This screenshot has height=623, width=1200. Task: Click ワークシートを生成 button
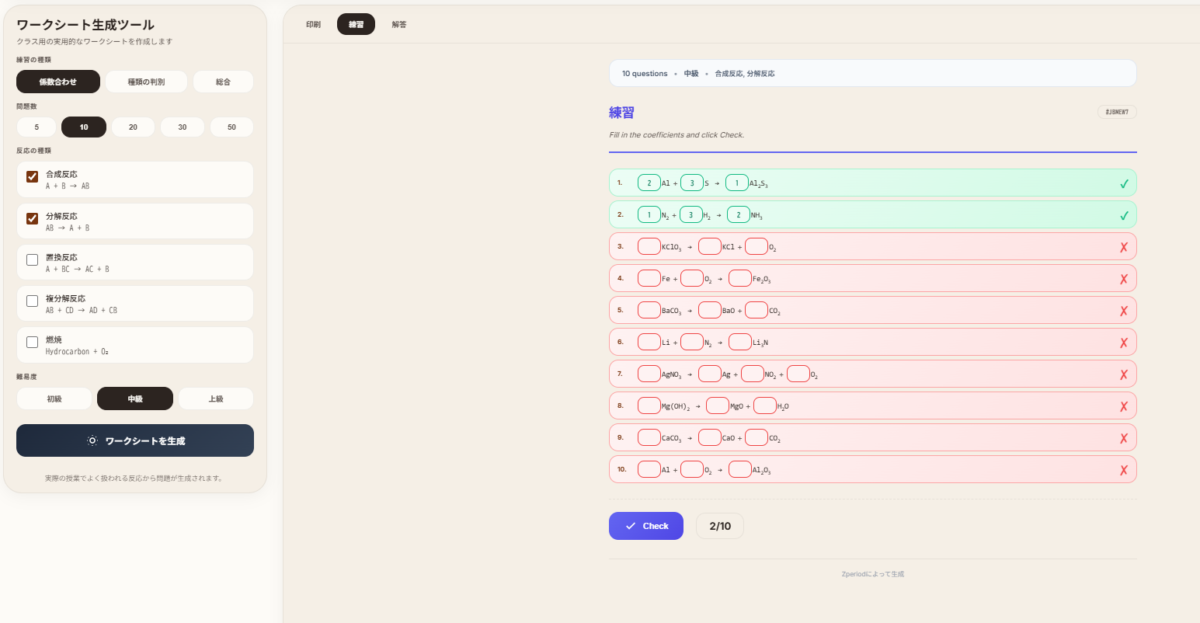[135, 440]
